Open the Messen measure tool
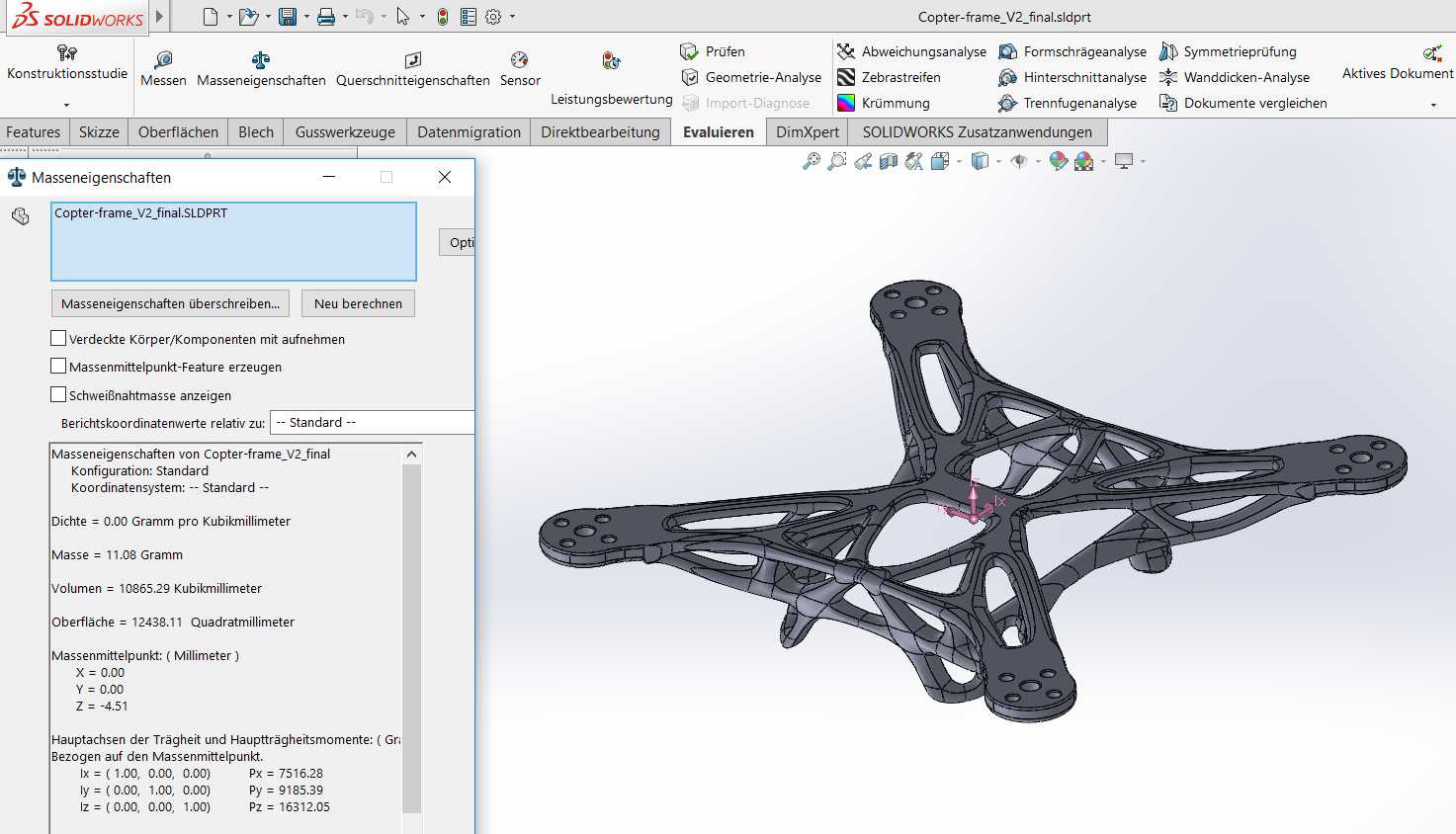This screenshot has width=1456, height=834. [163, 68]
